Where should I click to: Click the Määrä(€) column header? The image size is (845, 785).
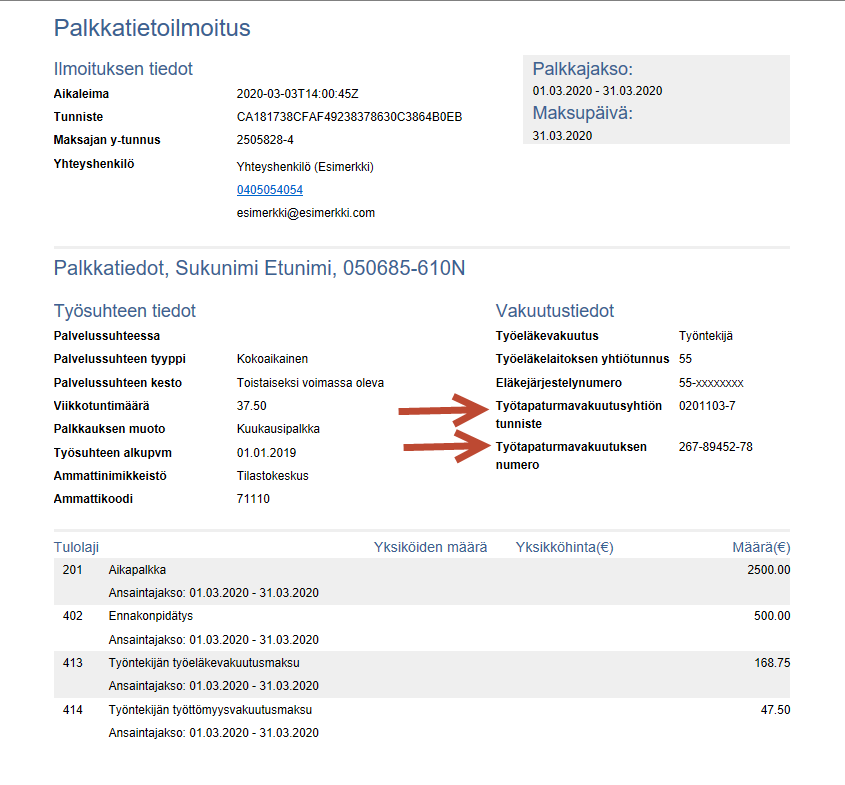(761, 547)
